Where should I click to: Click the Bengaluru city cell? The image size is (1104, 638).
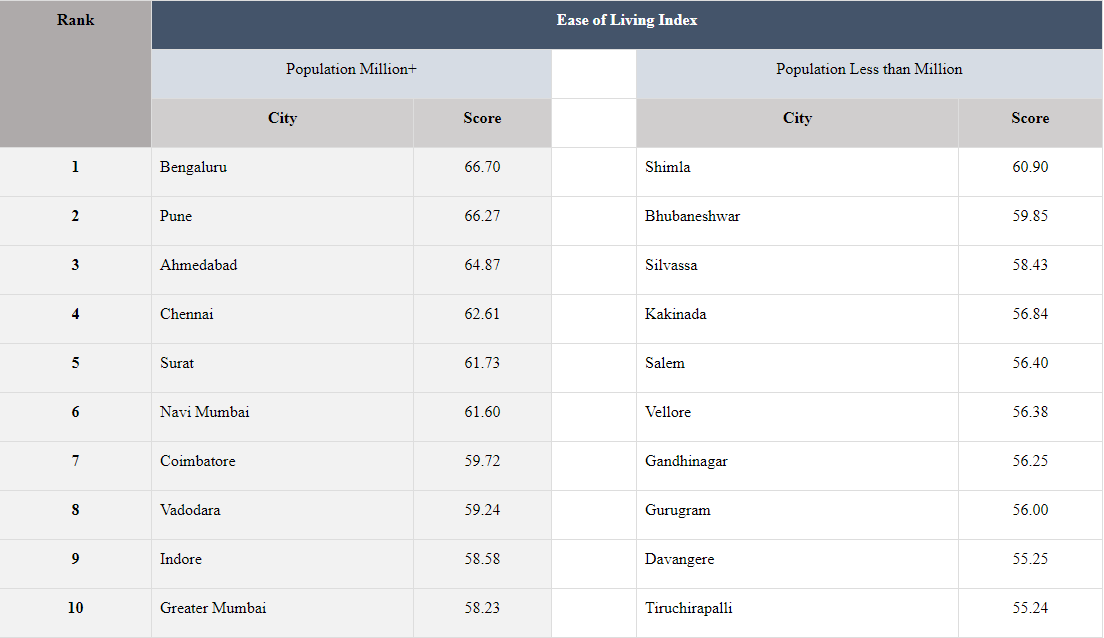point(194,167)
